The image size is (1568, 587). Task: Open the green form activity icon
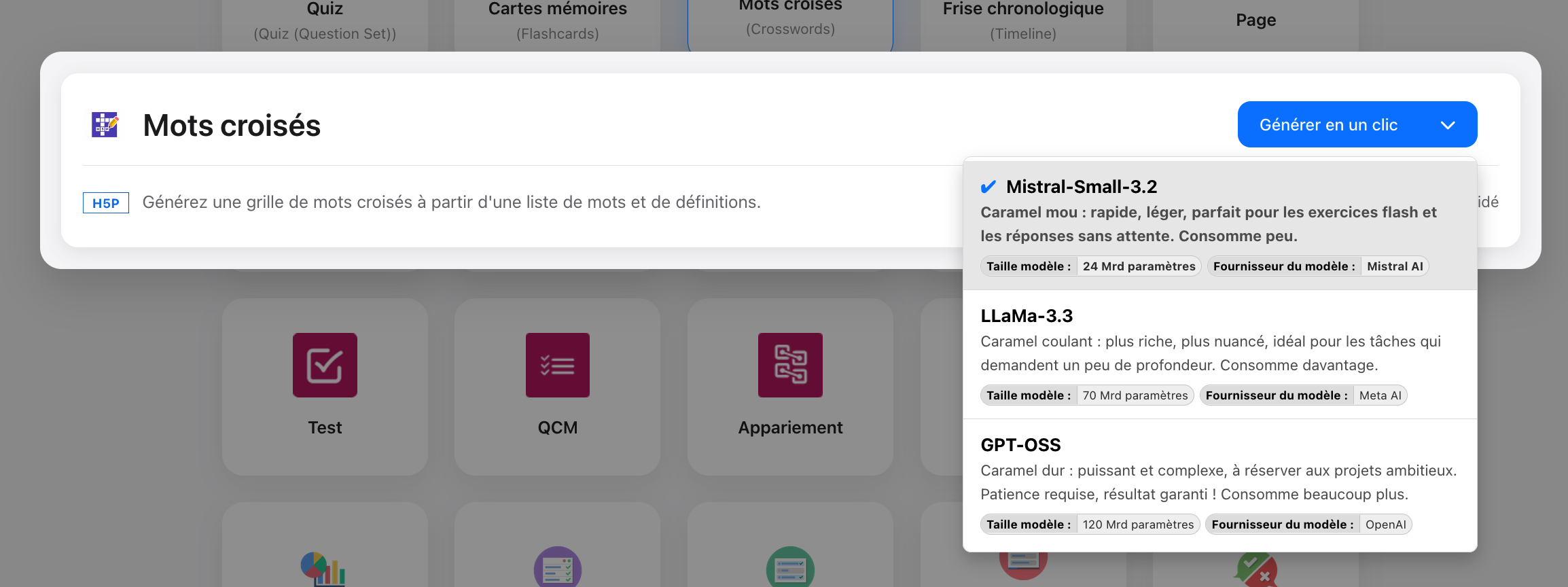click(790, 568)
